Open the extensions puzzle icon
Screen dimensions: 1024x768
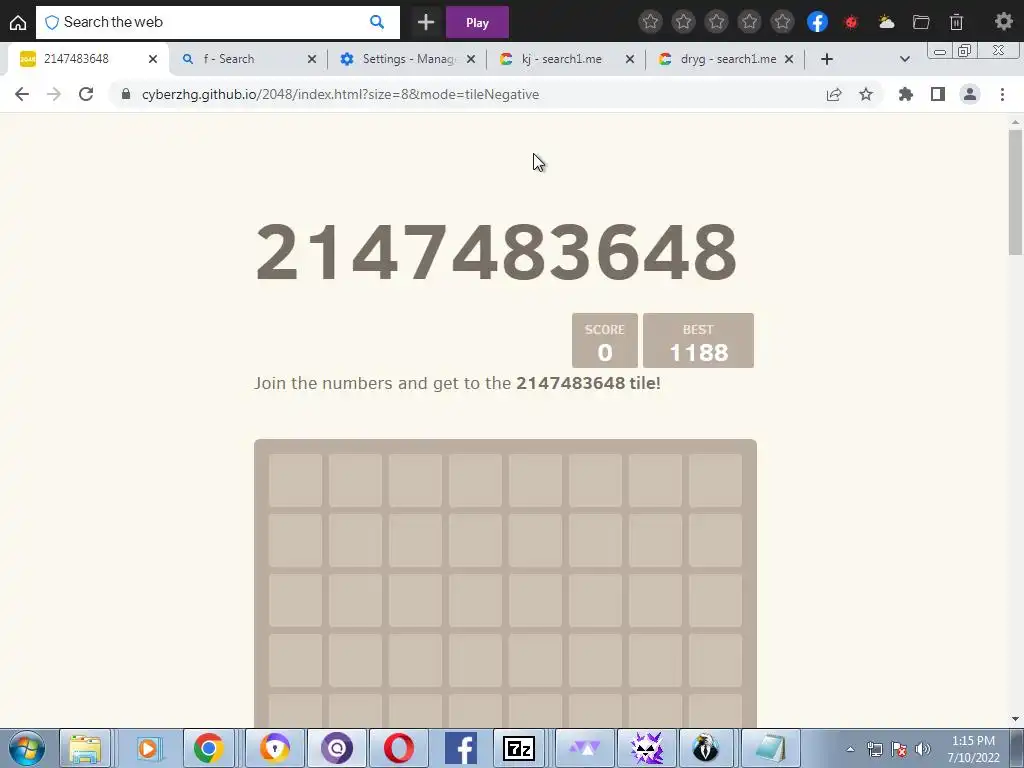(x=906, y=94)
